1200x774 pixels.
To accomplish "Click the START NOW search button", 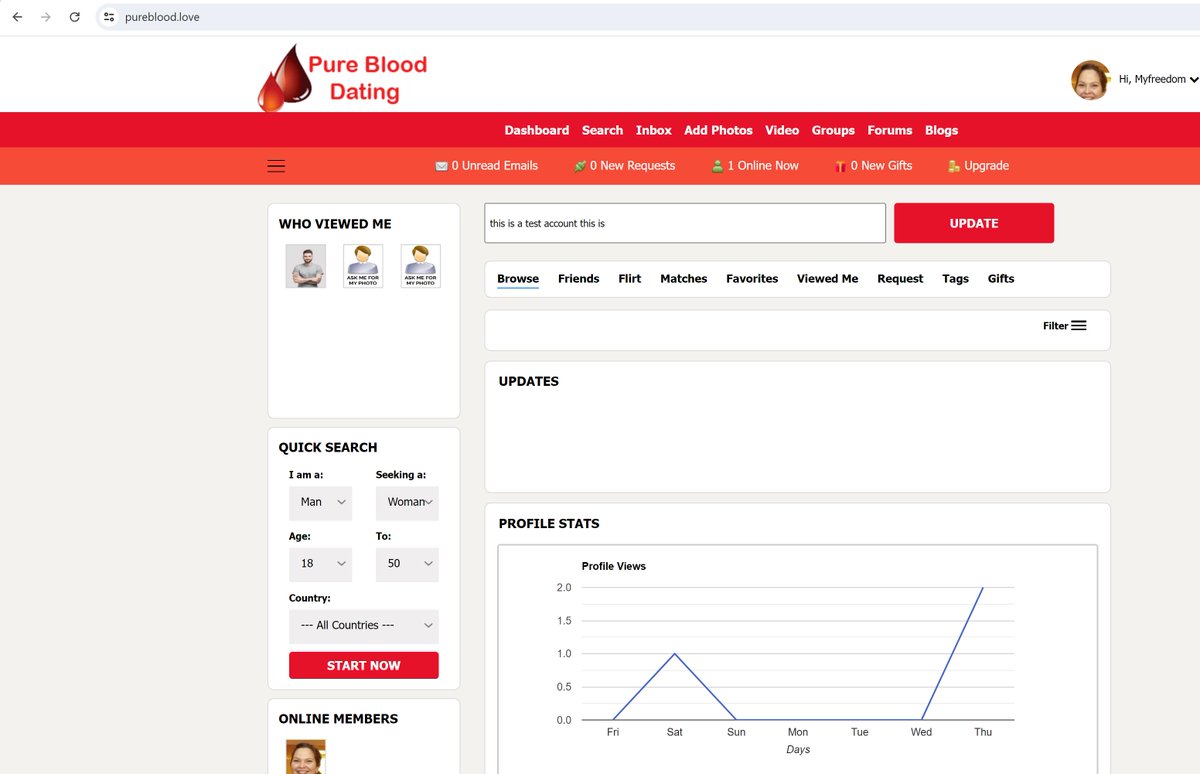I will point(364,666).
